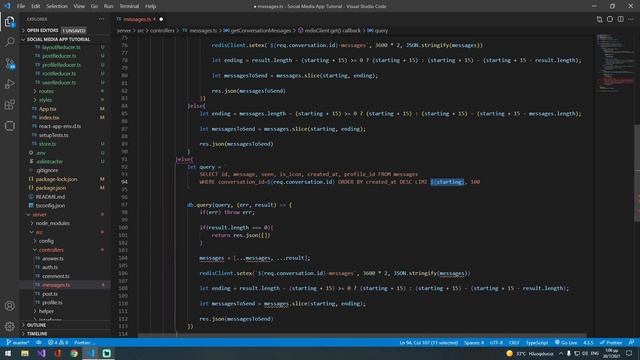Viewport: 640px width, 360px height.
Task: Expand the helper folder
Action: coord(46,311)
